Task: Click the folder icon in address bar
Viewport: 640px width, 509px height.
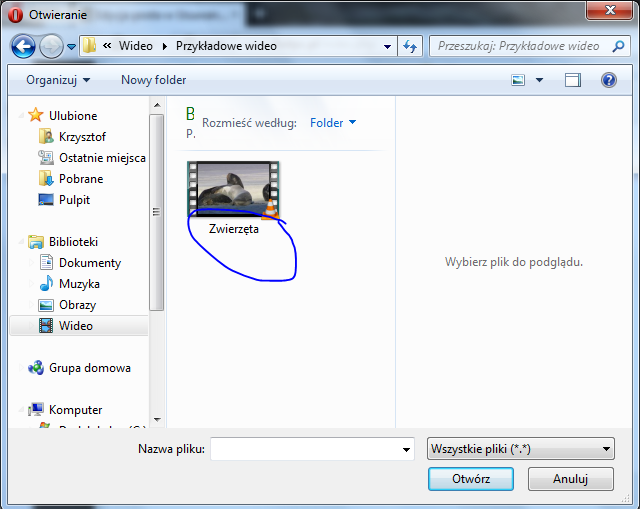Action: [89, 46]
